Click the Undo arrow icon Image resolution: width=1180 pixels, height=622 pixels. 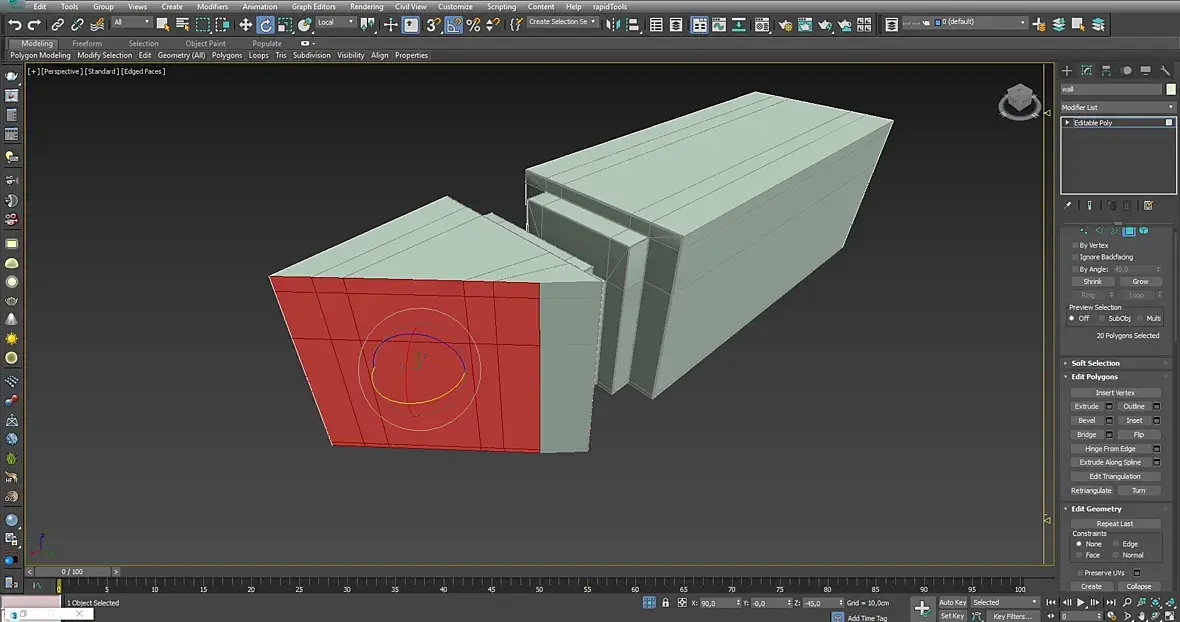[14, 25]
